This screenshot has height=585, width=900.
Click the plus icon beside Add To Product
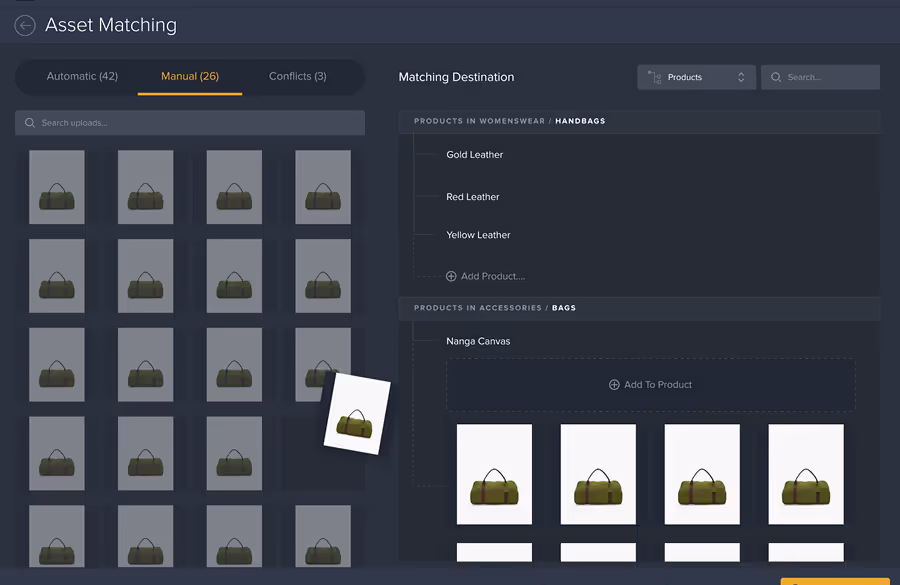pyautogui.click(x=614, y=385)
